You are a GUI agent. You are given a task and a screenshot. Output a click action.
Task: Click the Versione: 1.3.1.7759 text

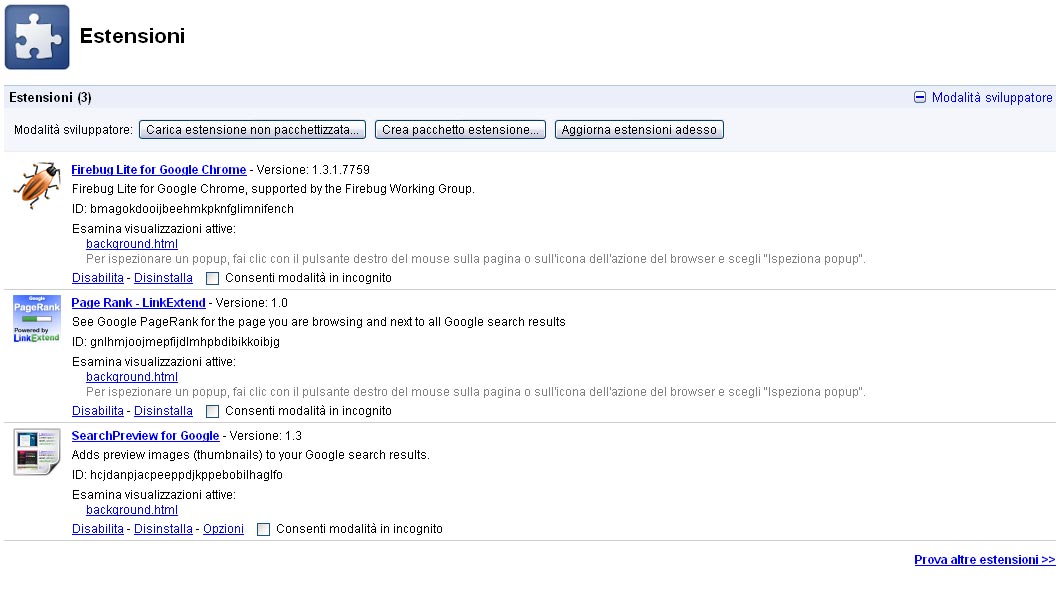coord(313,170)
